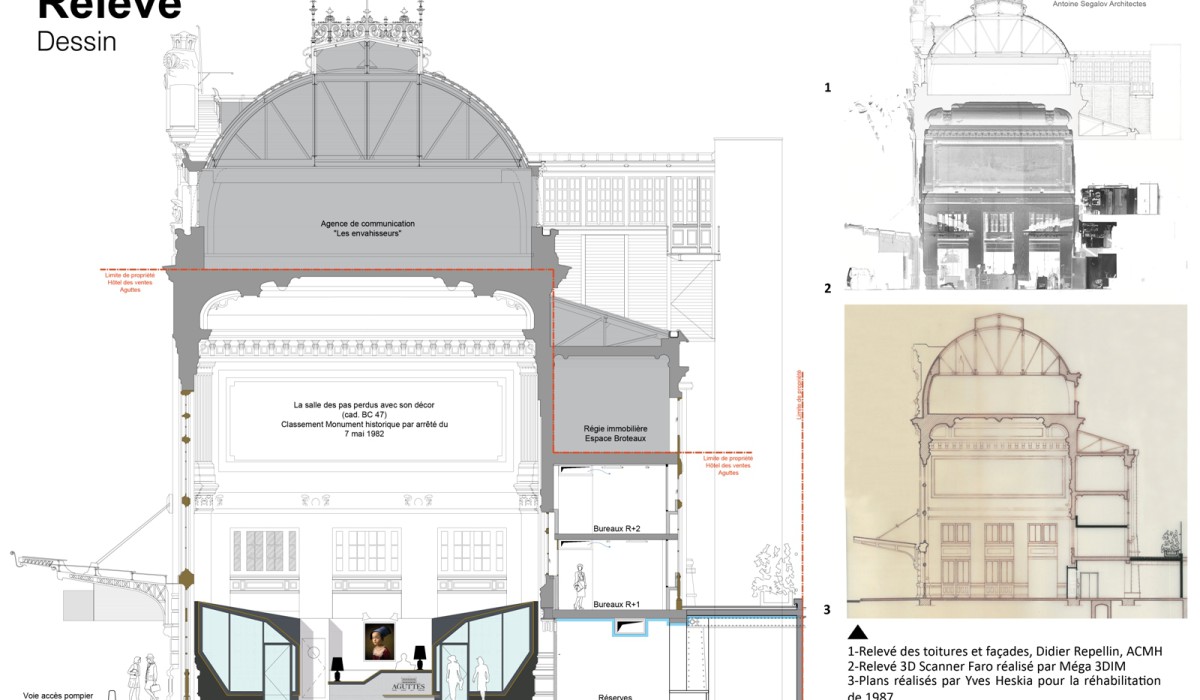Select legend line "2-Relevé 3D Scanner Faro"

[x=985, y=666]
